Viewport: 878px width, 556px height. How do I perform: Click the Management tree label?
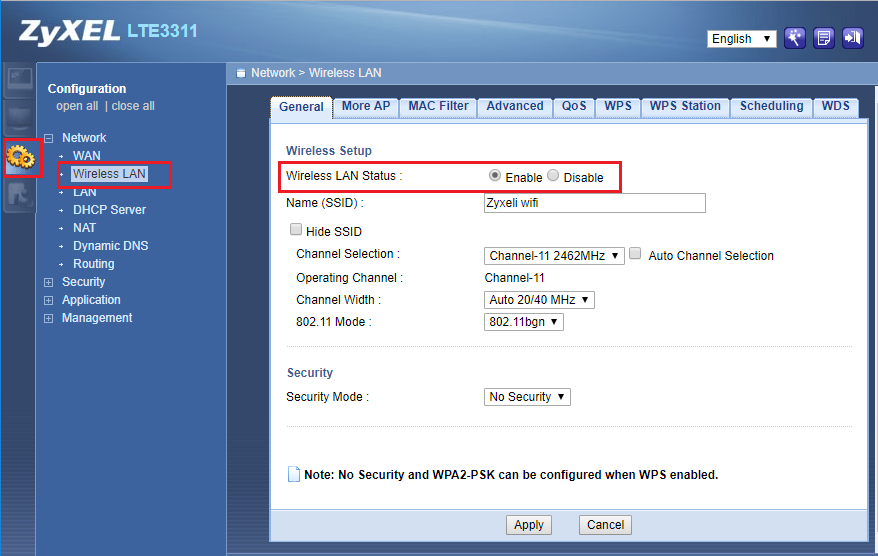click(97, 318)
